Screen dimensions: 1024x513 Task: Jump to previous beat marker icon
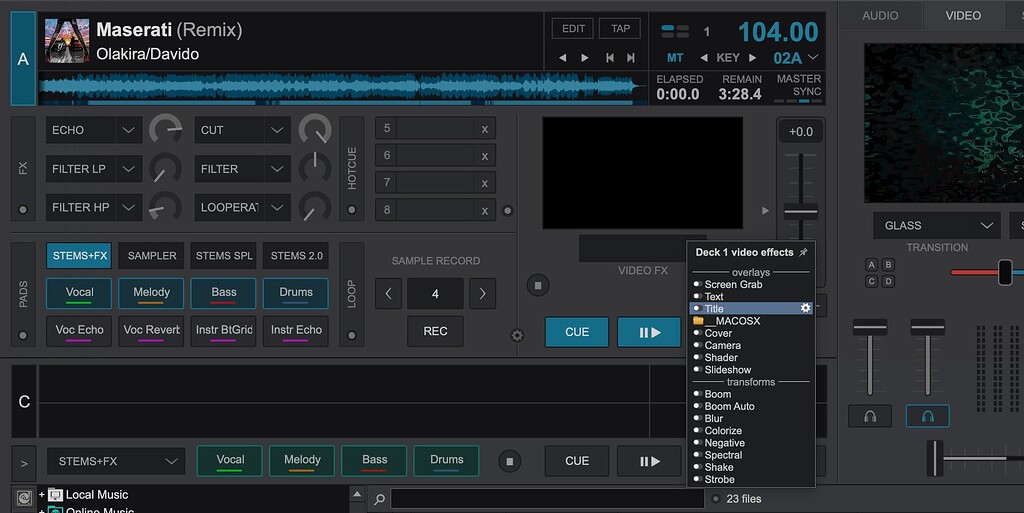point(609,58)
